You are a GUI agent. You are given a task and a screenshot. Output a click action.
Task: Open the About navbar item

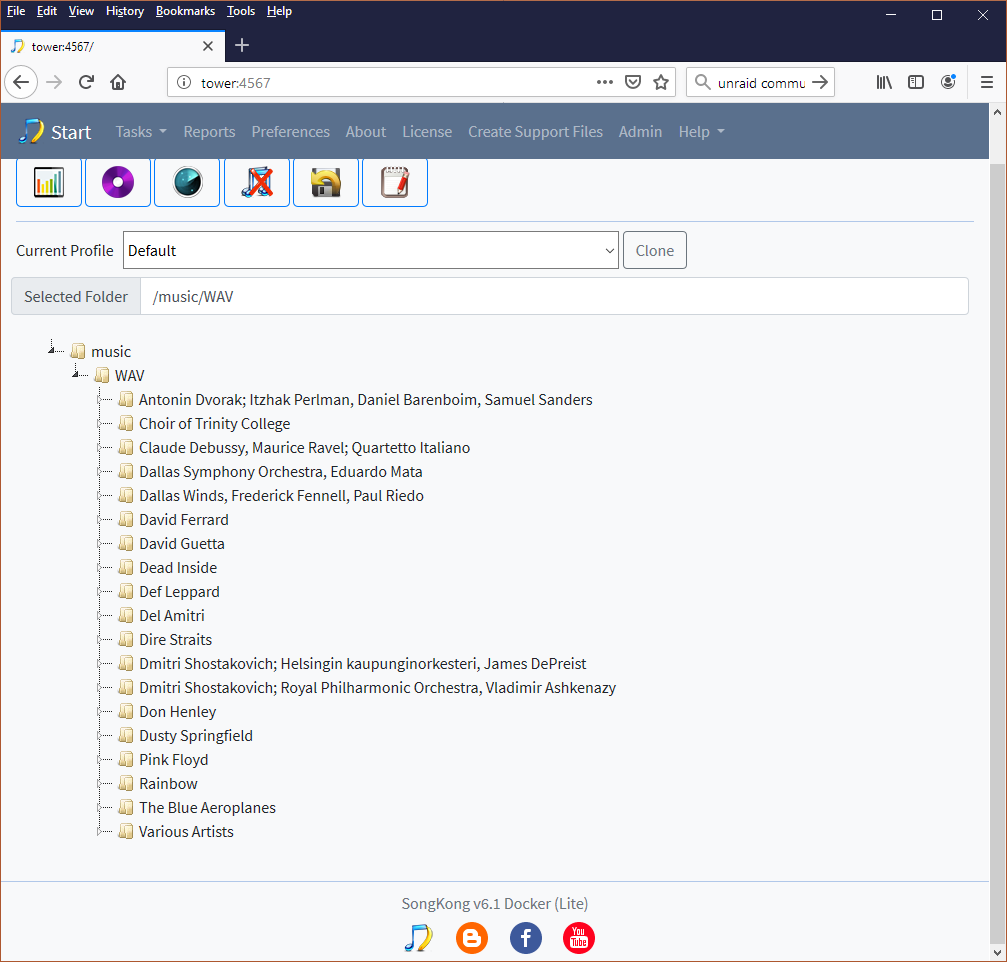coord(366,132)
